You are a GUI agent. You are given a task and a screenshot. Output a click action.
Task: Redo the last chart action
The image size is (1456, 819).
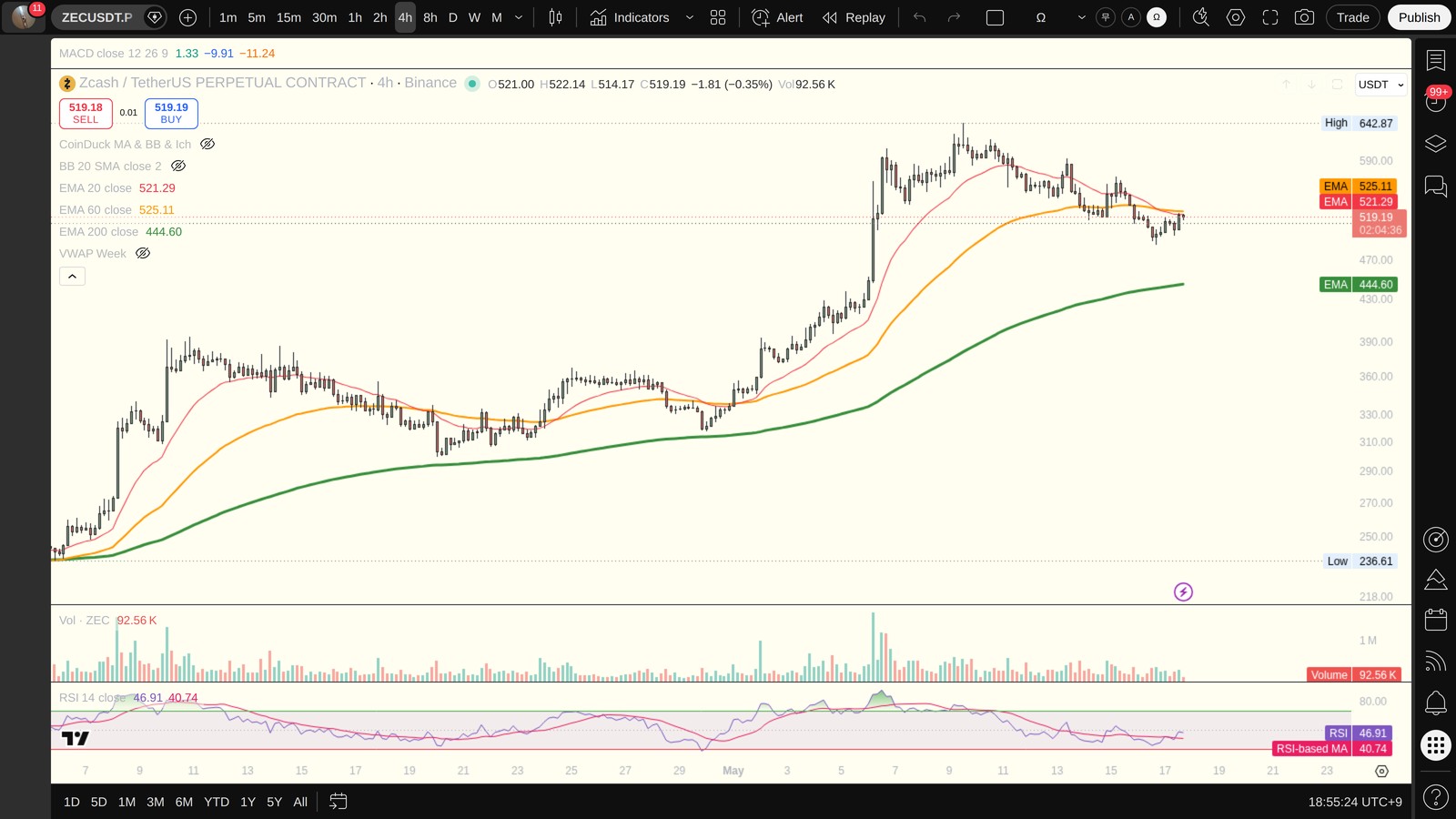click(954, 17)
